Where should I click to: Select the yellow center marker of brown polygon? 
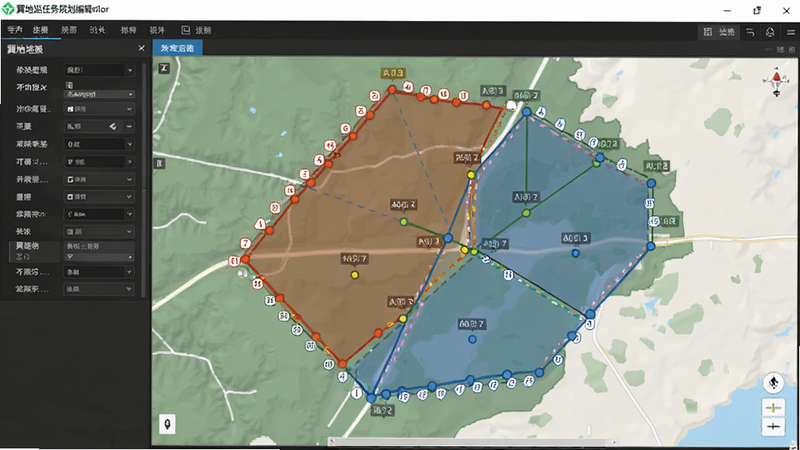click(x=355, y=275)
